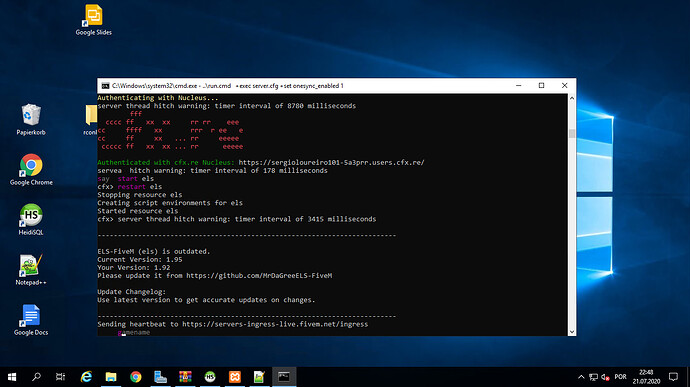
Task: Open cmd window system menu icon
Action: (x=105, y=86)
